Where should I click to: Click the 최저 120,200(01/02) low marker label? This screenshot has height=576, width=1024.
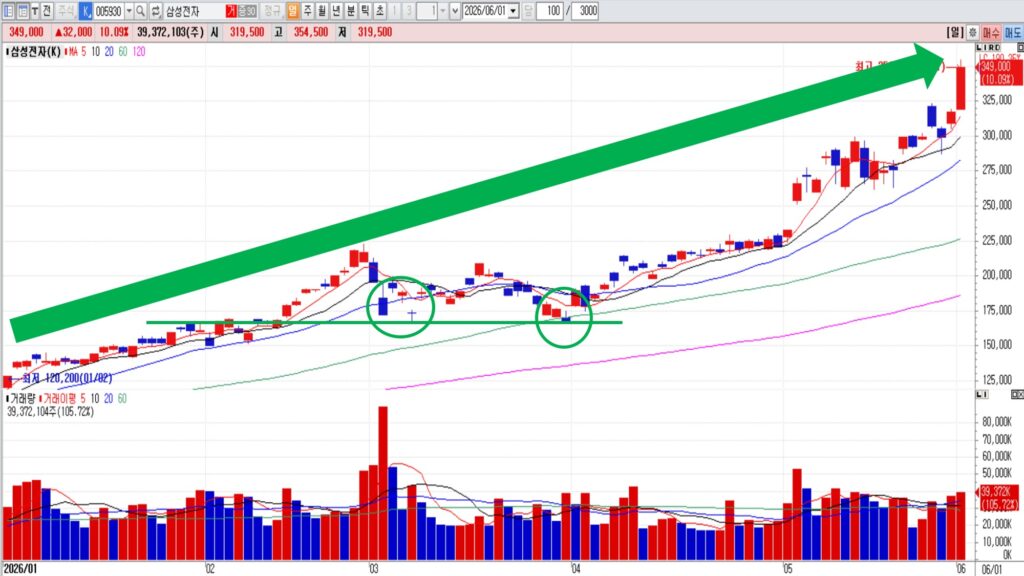click(x=67, y=378)
